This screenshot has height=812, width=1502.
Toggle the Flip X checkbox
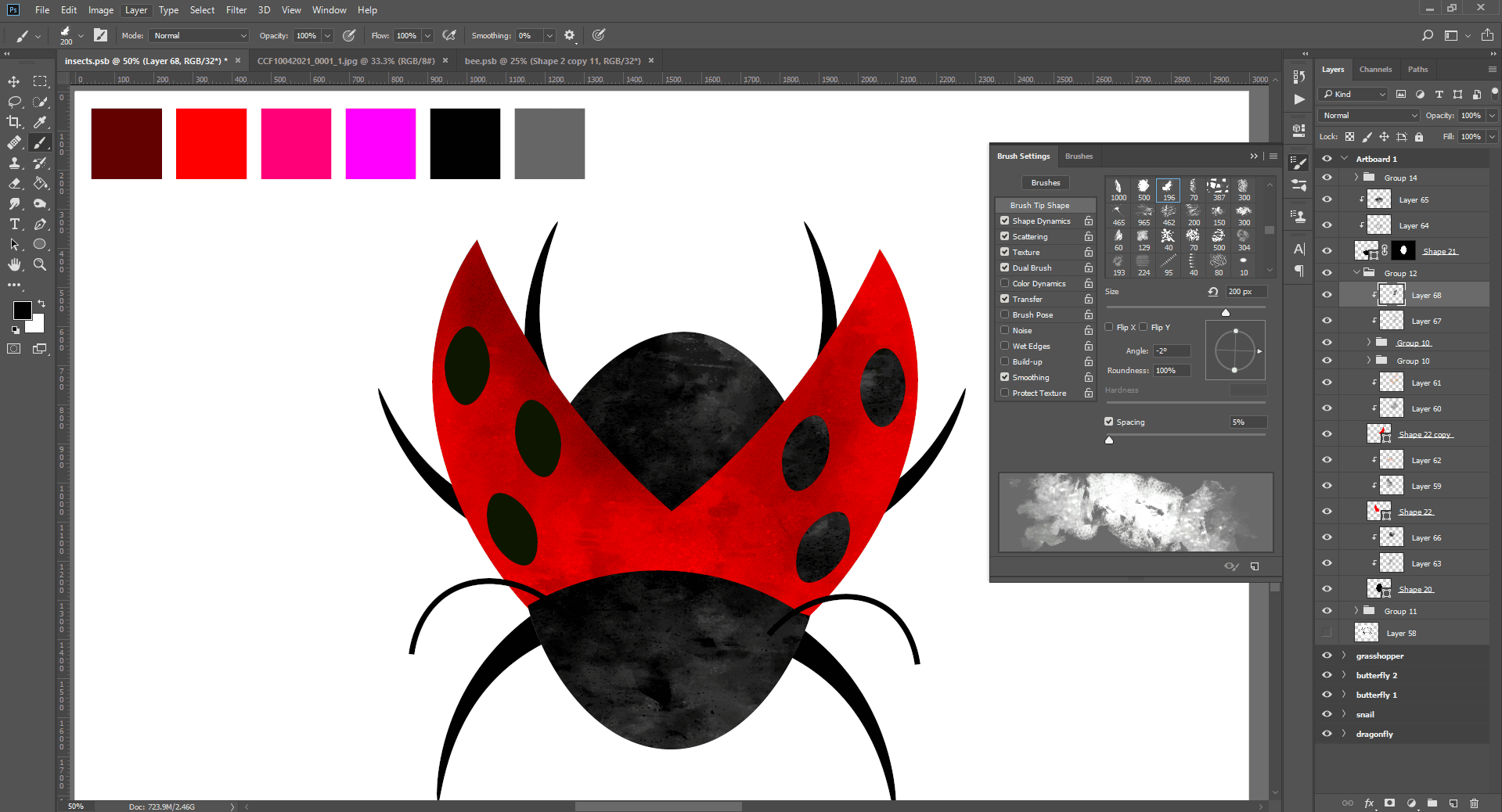coord(1109,327)
